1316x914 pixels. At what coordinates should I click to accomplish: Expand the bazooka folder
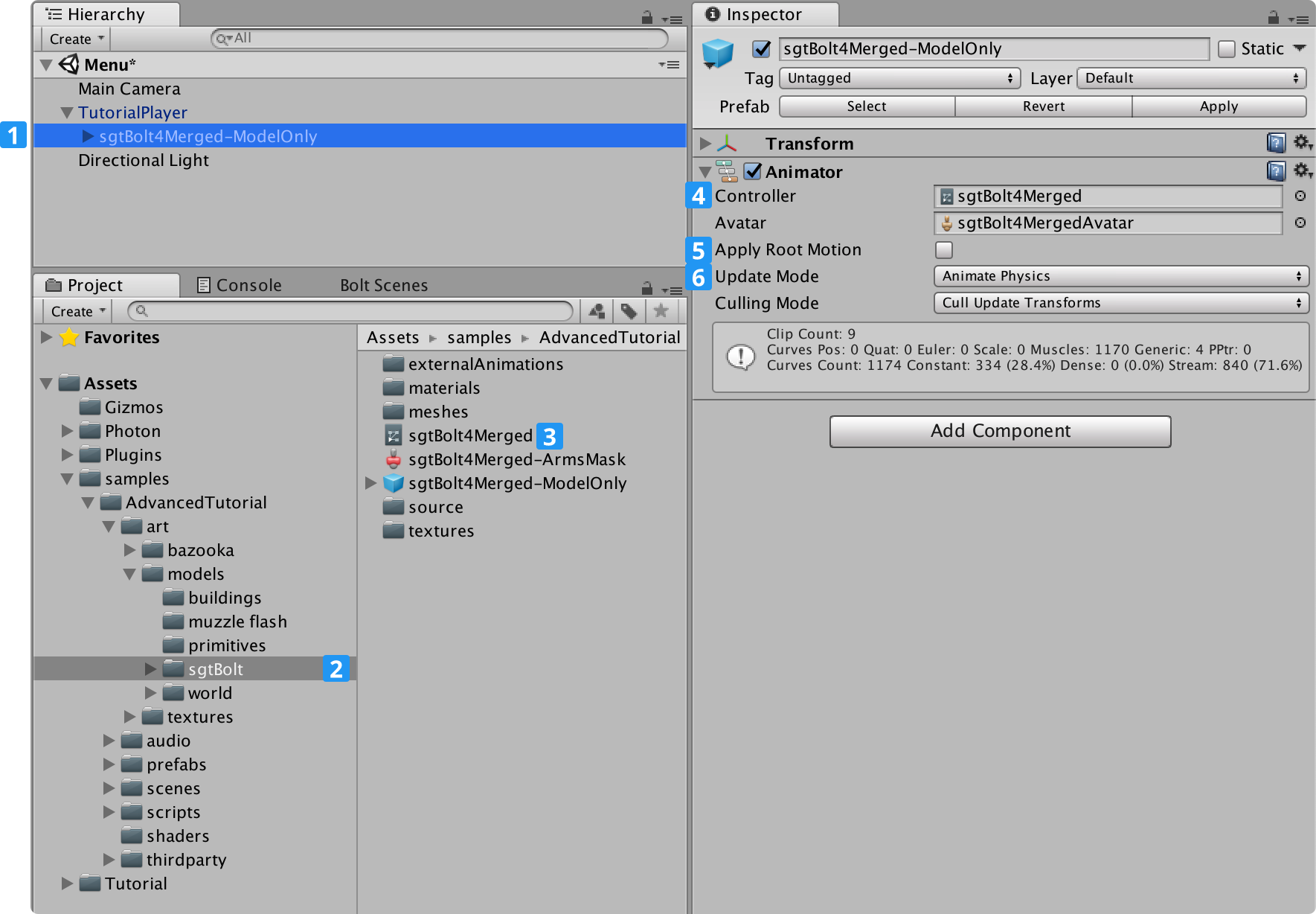tap(129, 550)
